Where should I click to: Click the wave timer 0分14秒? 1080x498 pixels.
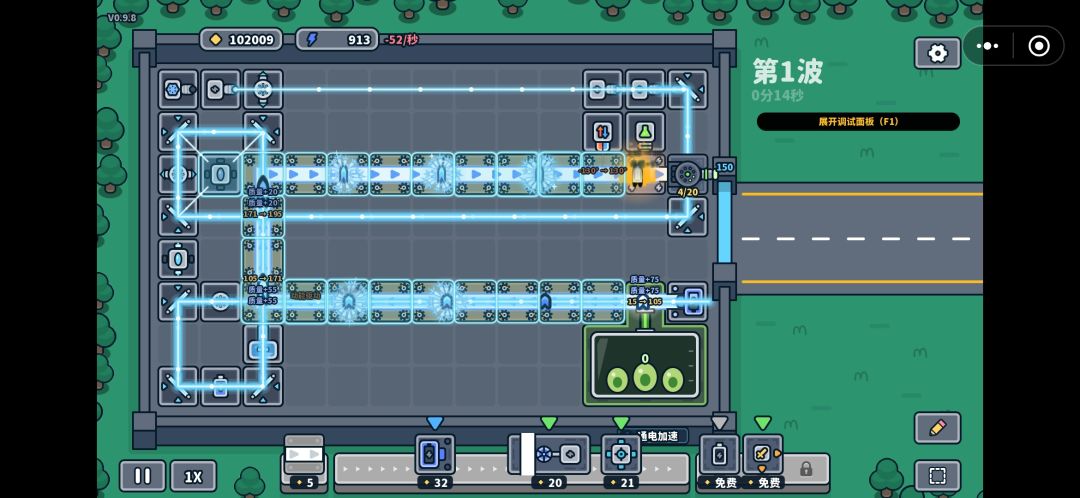point(778,96)
